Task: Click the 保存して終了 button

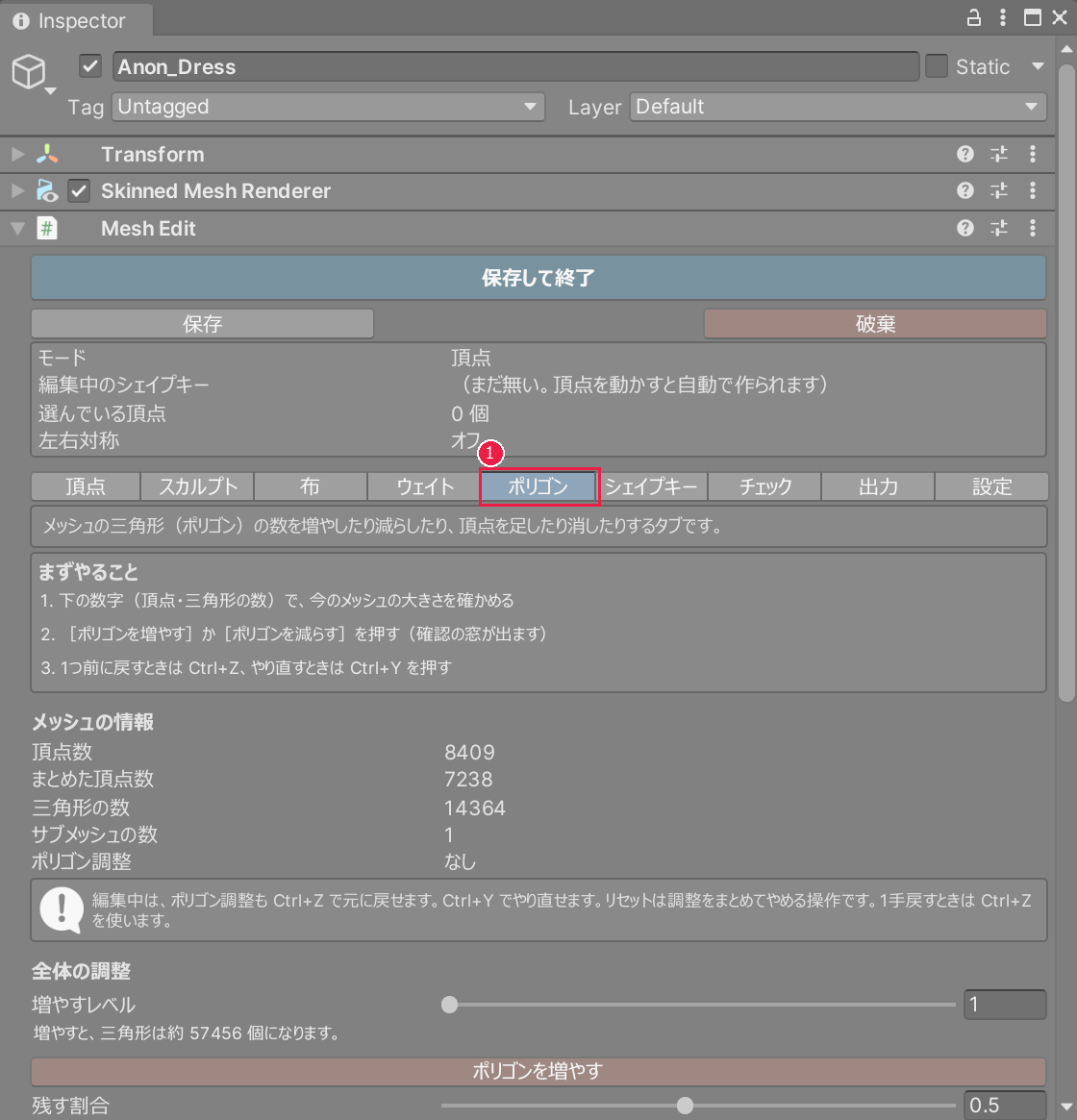Action: click(538, 278)
